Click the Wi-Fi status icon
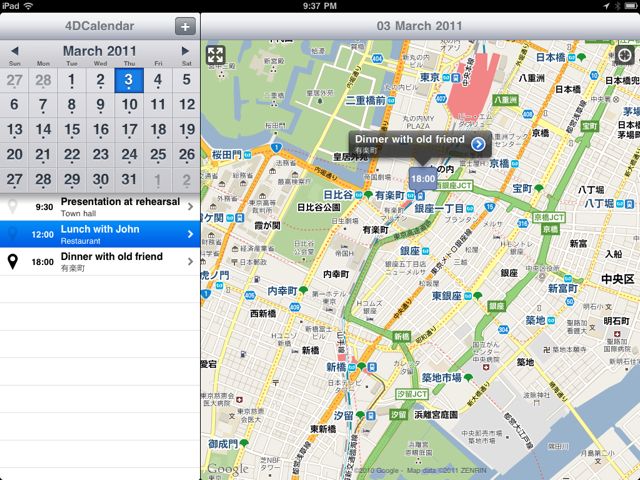This screenshot has height=480, width=640. [28, 6]
